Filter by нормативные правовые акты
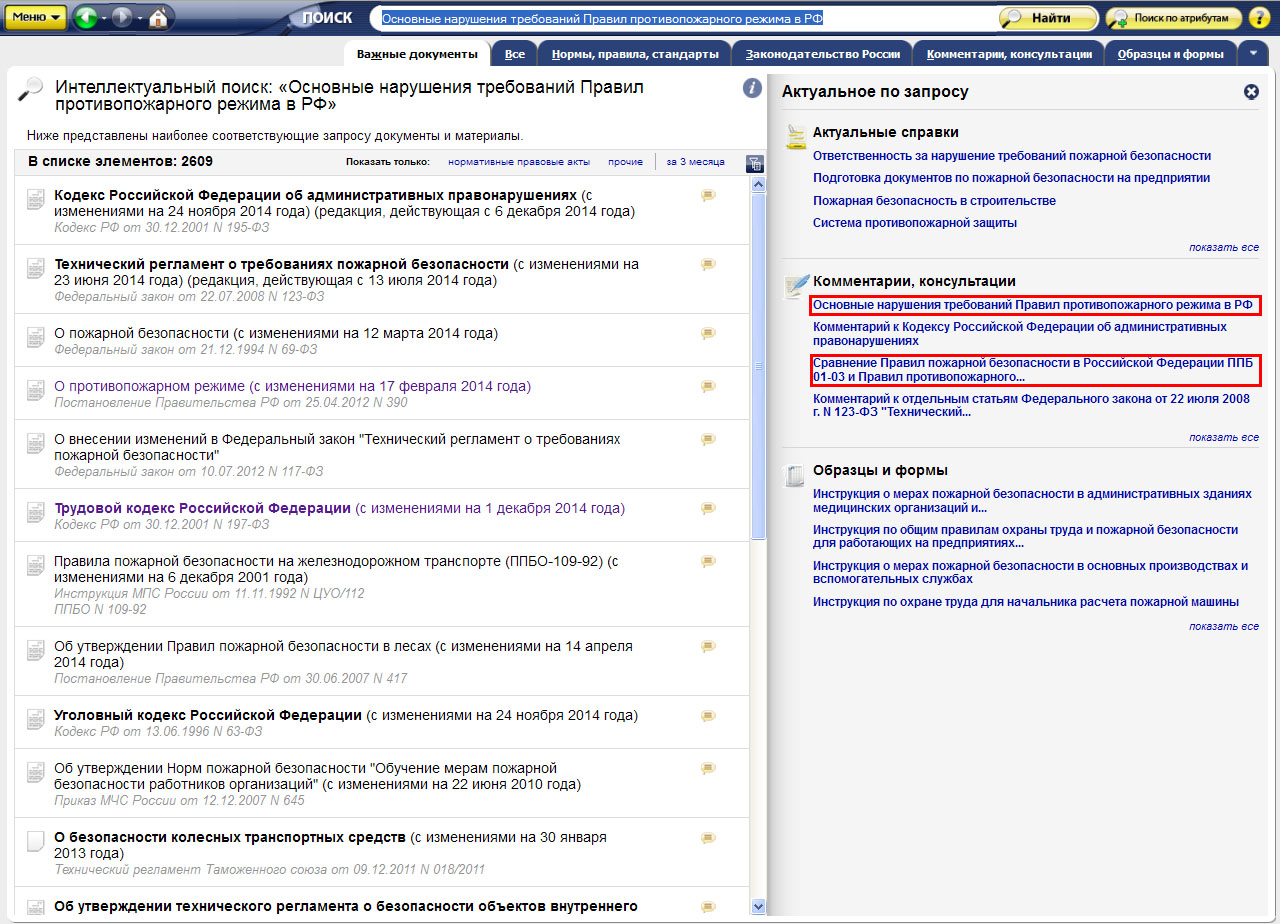The height and width of the screenshot is (924, 1280). click(x=518, y=162)
